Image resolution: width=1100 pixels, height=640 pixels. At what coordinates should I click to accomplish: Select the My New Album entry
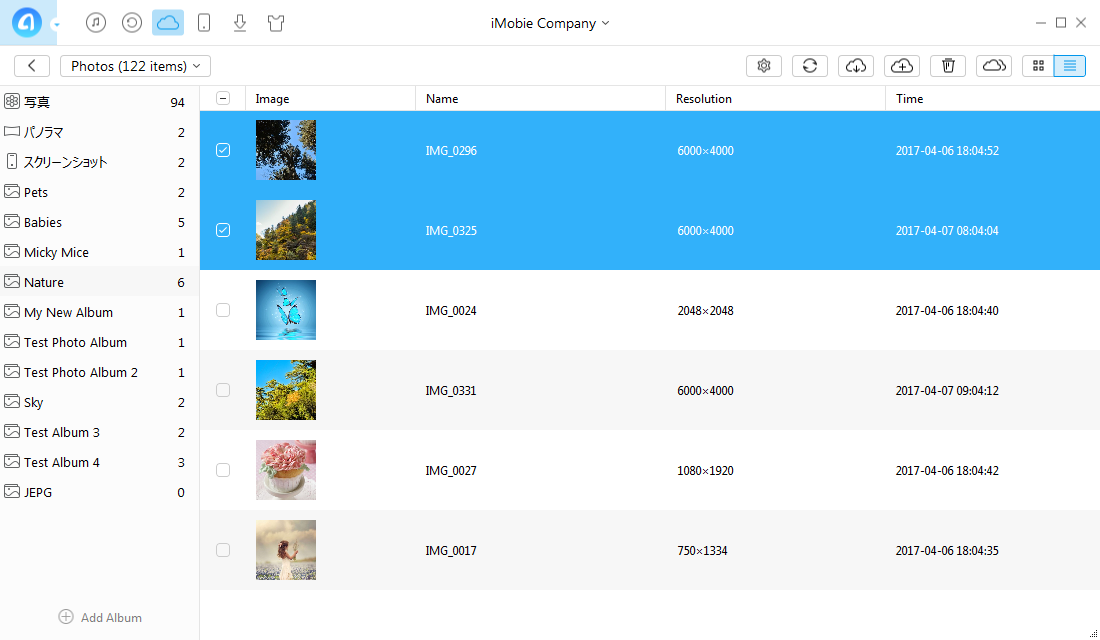100,312
